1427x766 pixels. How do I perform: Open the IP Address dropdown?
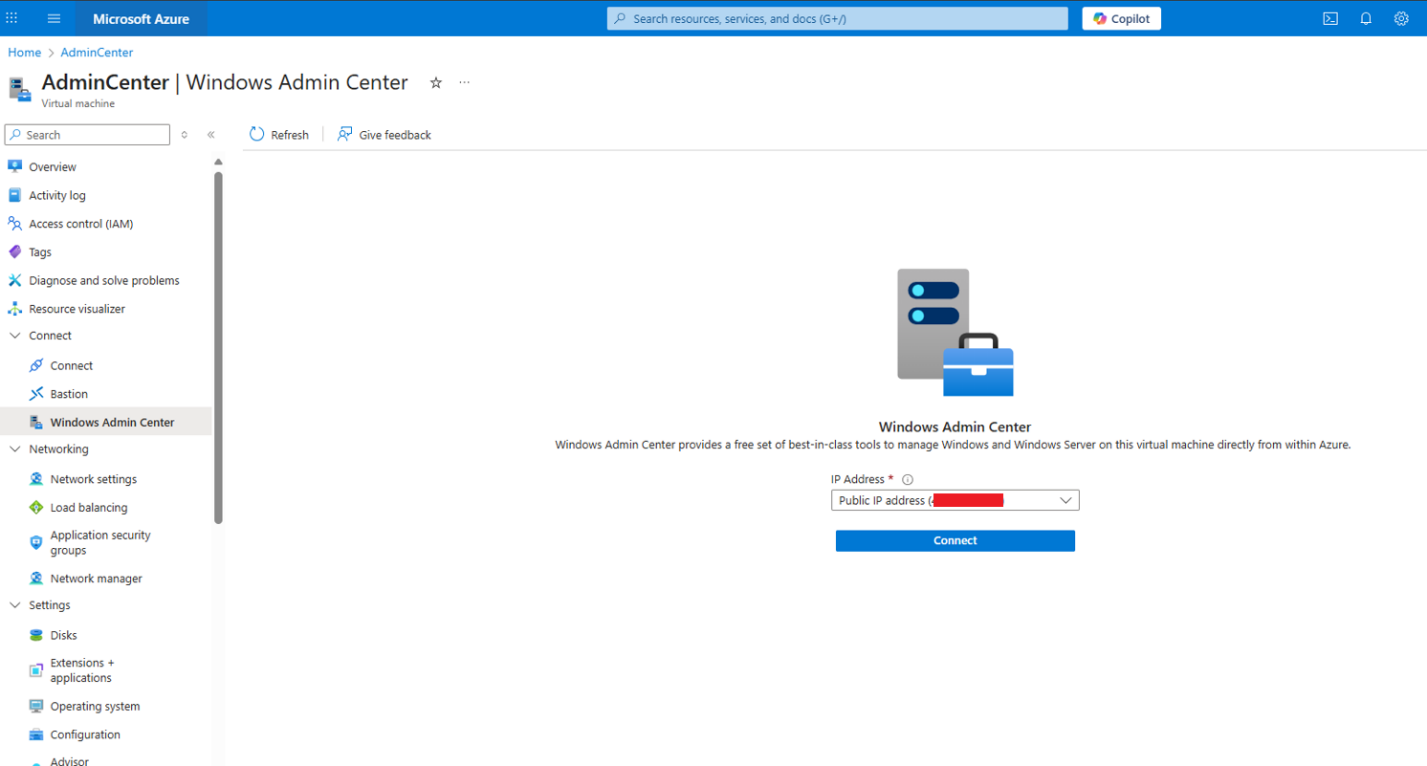pyautogui.click(x=954, y=500)
